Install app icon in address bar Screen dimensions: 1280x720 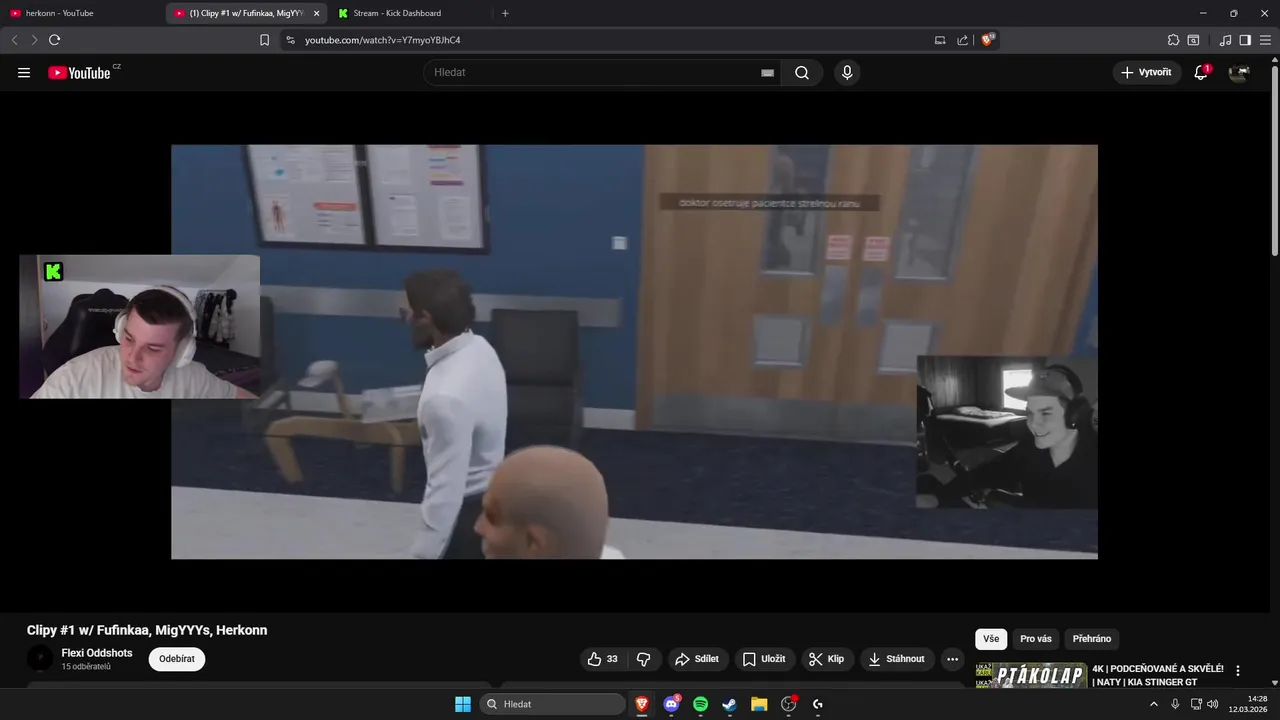click(940, 40)
